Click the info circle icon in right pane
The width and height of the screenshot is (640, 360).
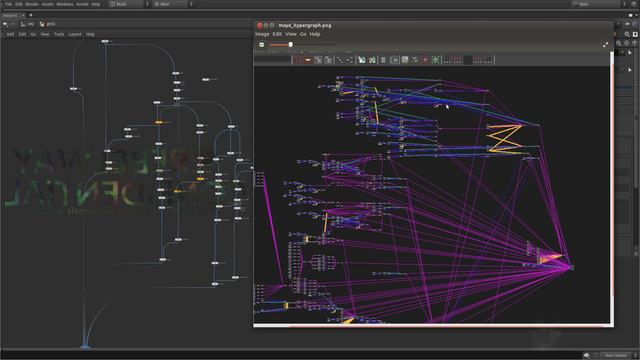(x=627, y=43)
